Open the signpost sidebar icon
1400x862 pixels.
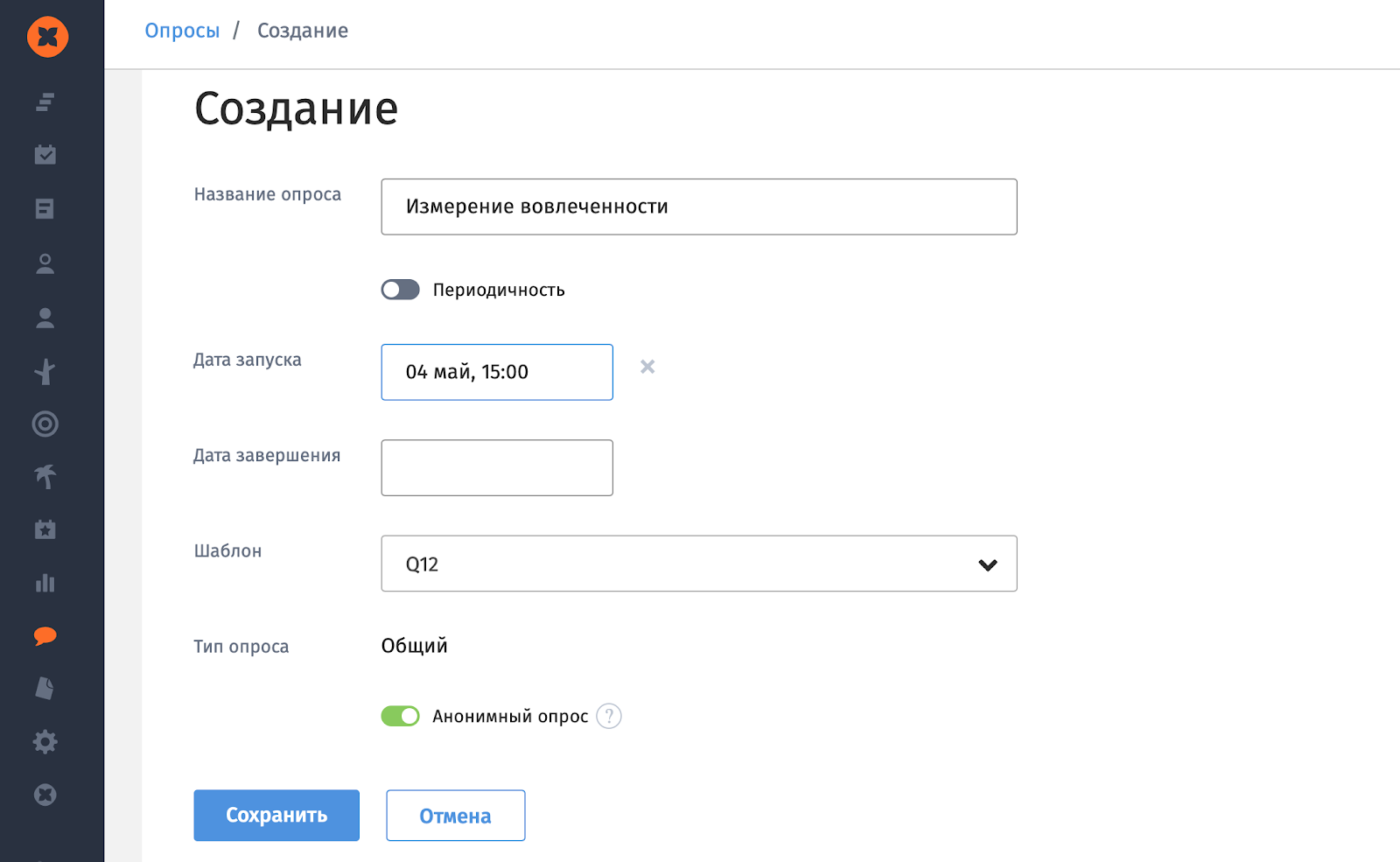(x=45, y=372)
